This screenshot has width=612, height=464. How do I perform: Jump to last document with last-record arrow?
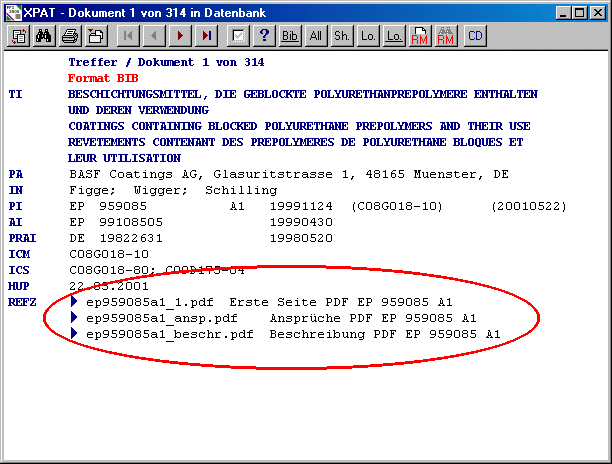(206, 36)
